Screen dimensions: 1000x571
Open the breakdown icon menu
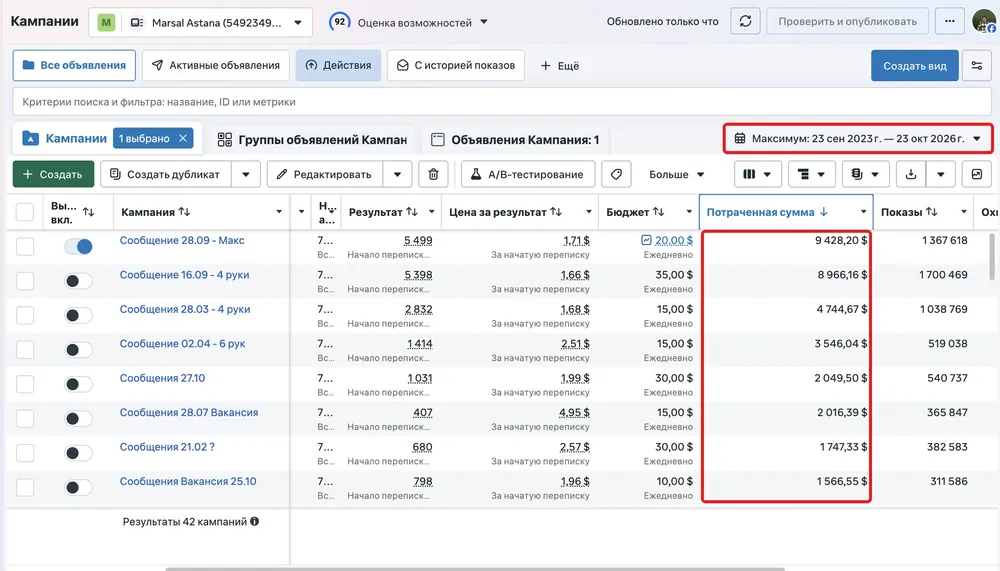pos(811,174)
